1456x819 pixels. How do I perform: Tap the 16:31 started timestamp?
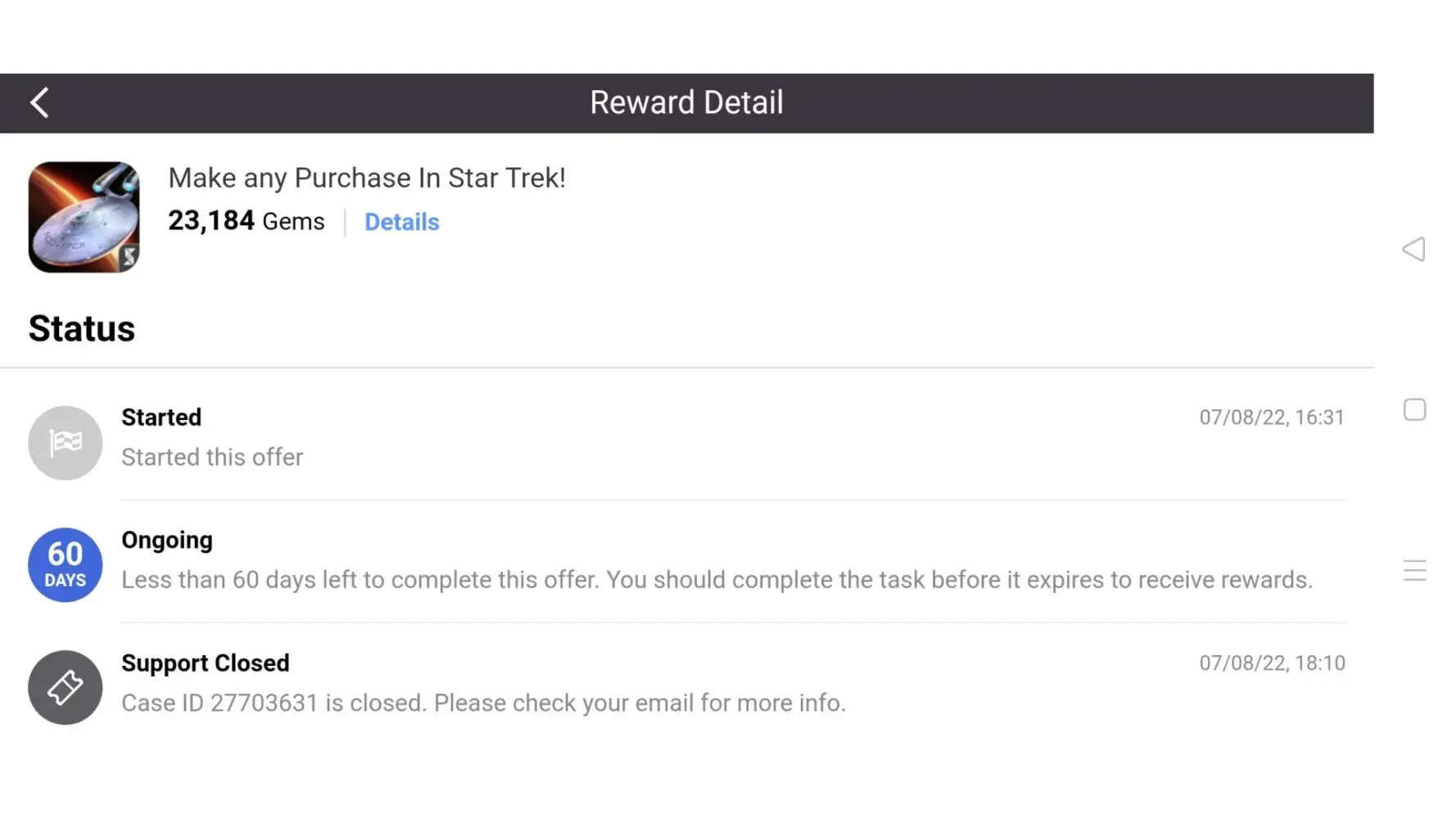tap(1272, 418)
